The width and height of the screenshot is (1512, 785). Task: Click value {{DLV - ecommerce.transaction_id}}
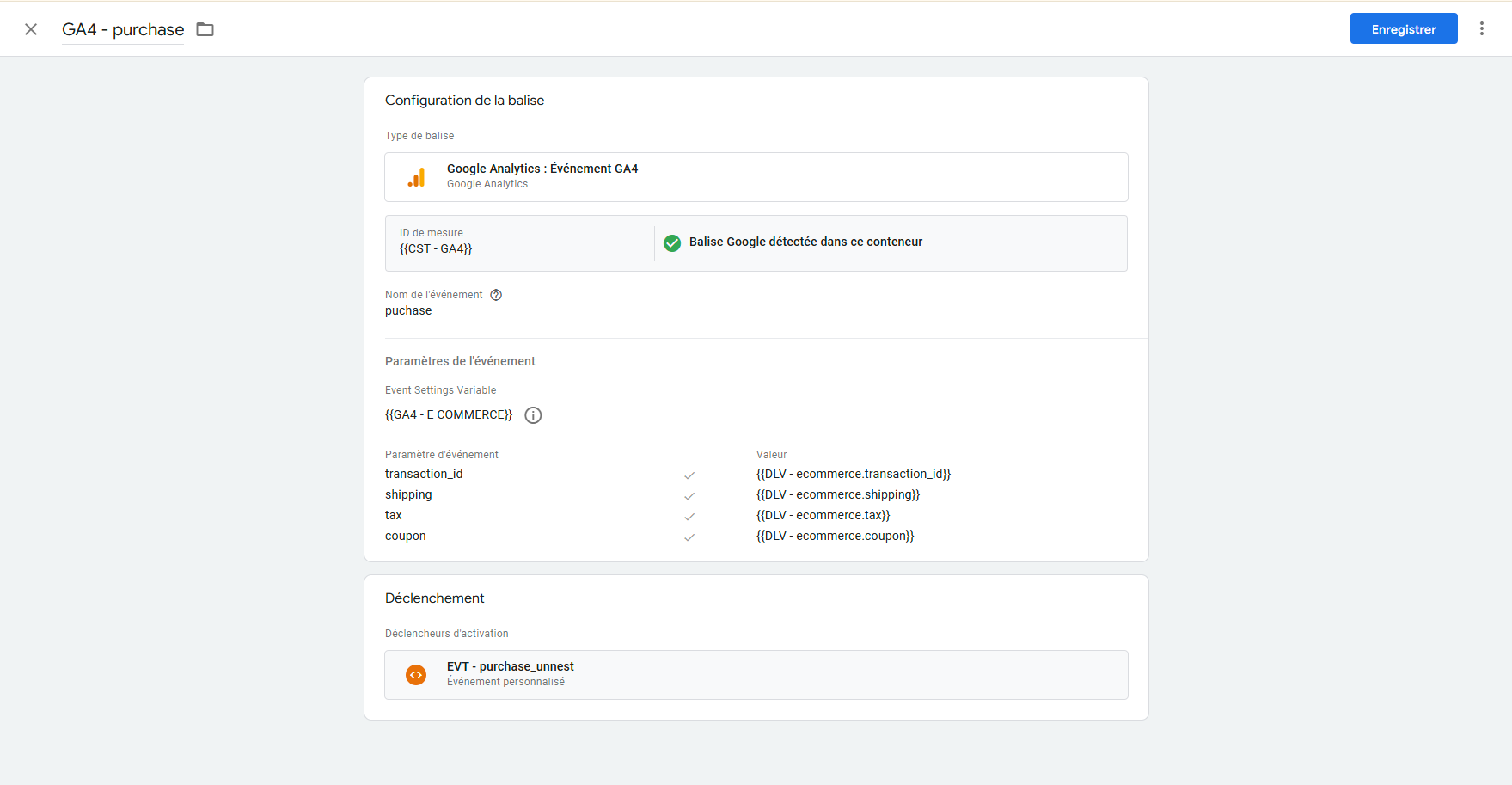point(854,474)
